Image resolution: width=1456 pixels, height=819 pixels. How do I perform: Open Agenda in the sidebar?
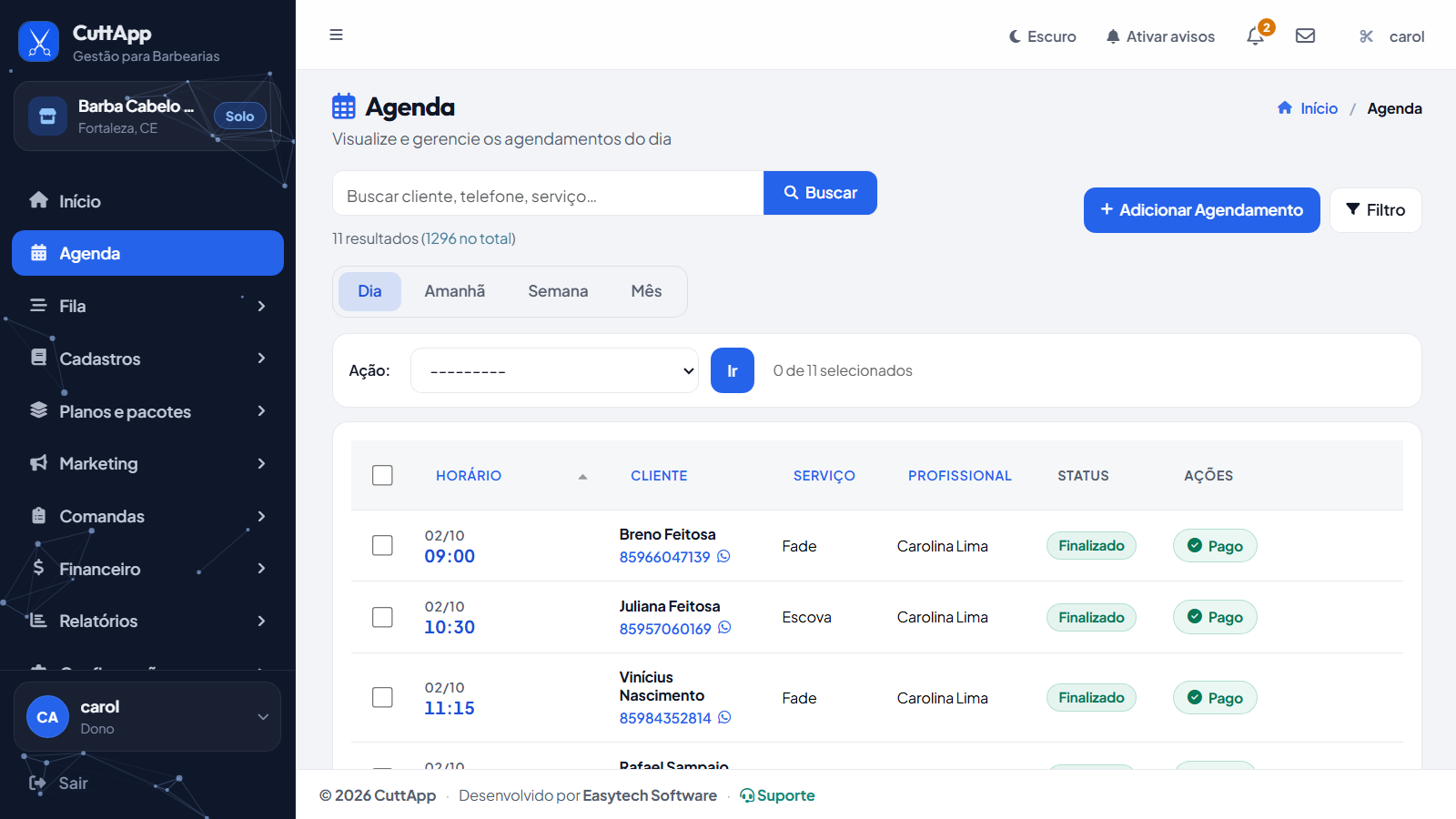[147, 253]
